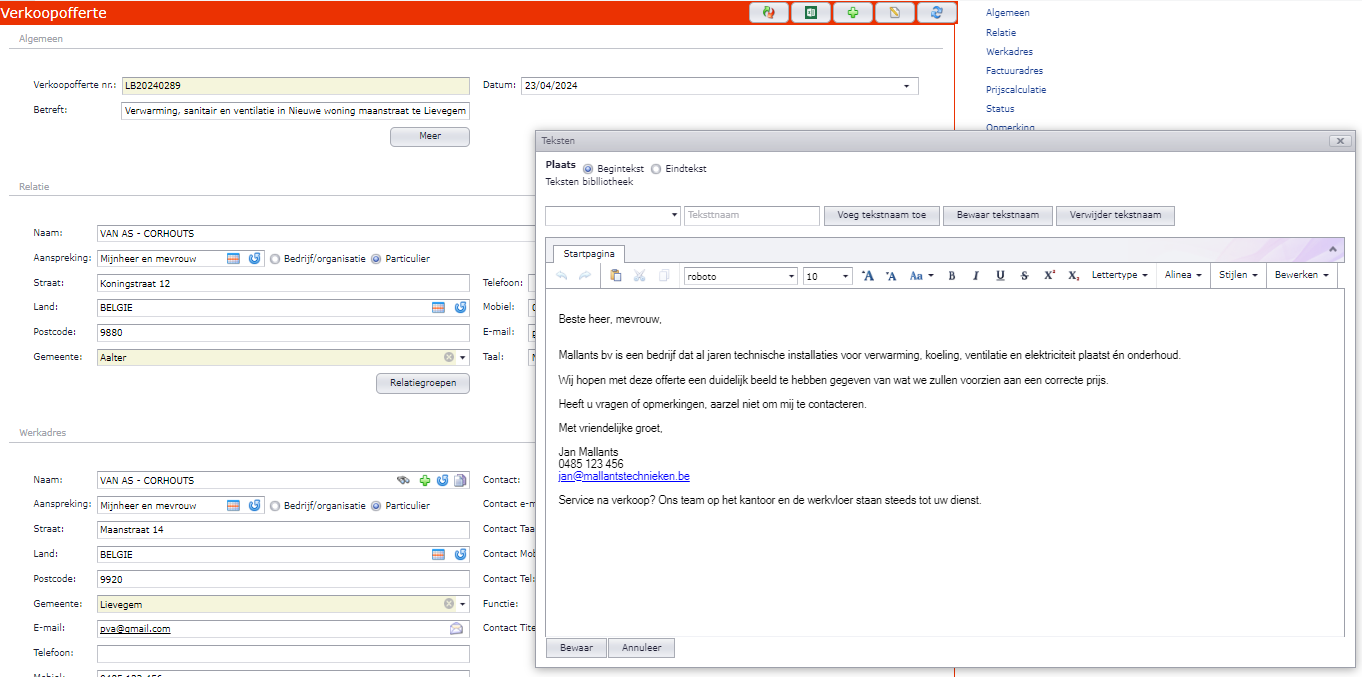Open the Teksten bibliotheek dropdown
Viewport: 1362px width, 677px height.
pos(675,215)
